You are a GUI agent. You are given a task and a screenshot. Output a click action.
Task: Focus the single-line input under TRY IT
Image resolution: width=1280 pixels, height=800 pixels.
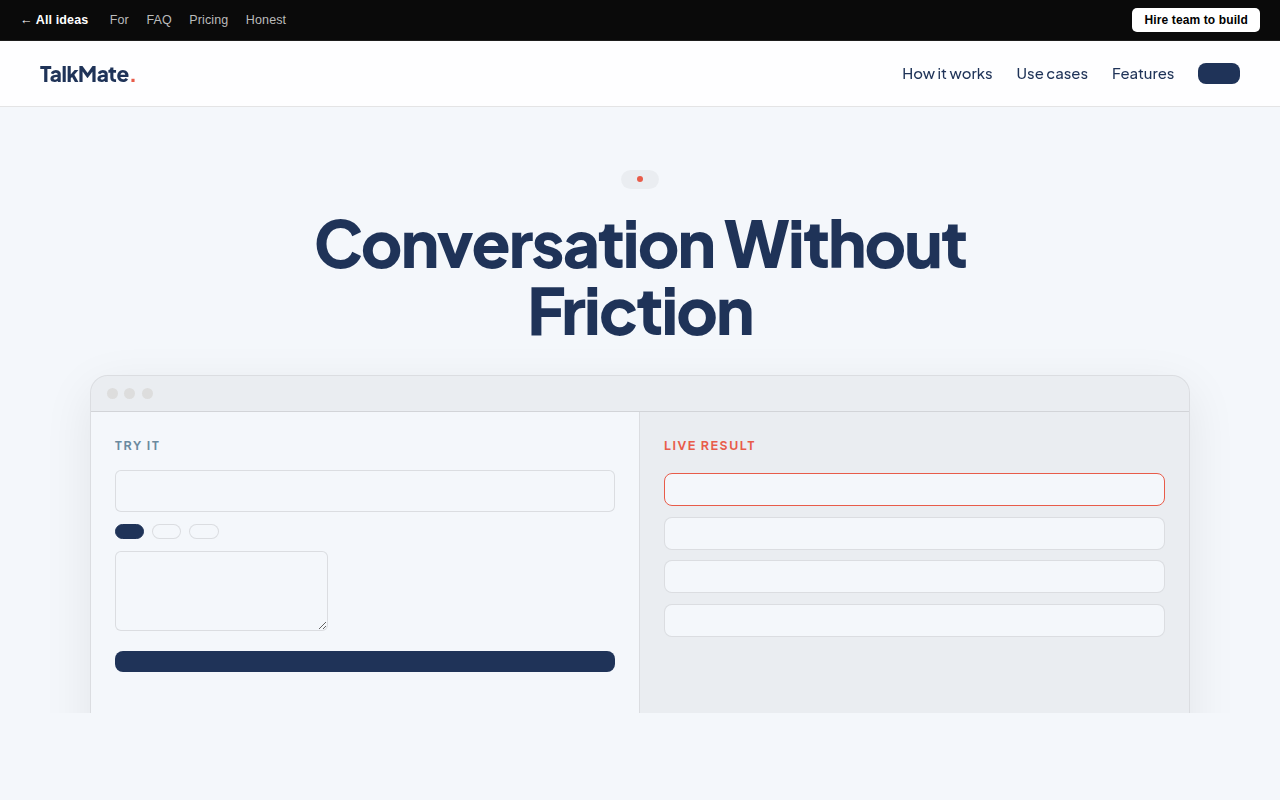pos(365,491)
